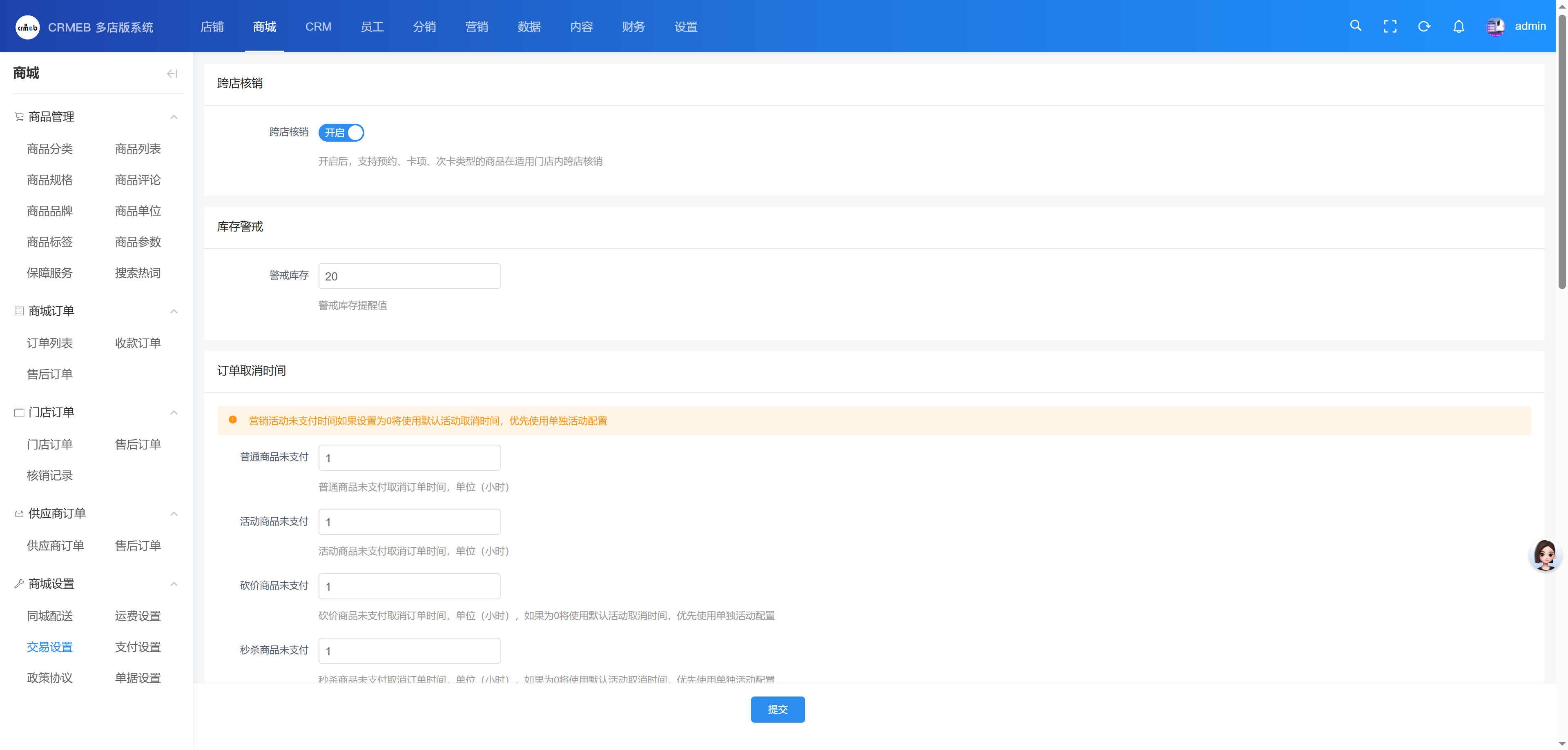Click the refresh page icon
The height and width of the screenshot is (750, 1568).
click(1424, 26)
